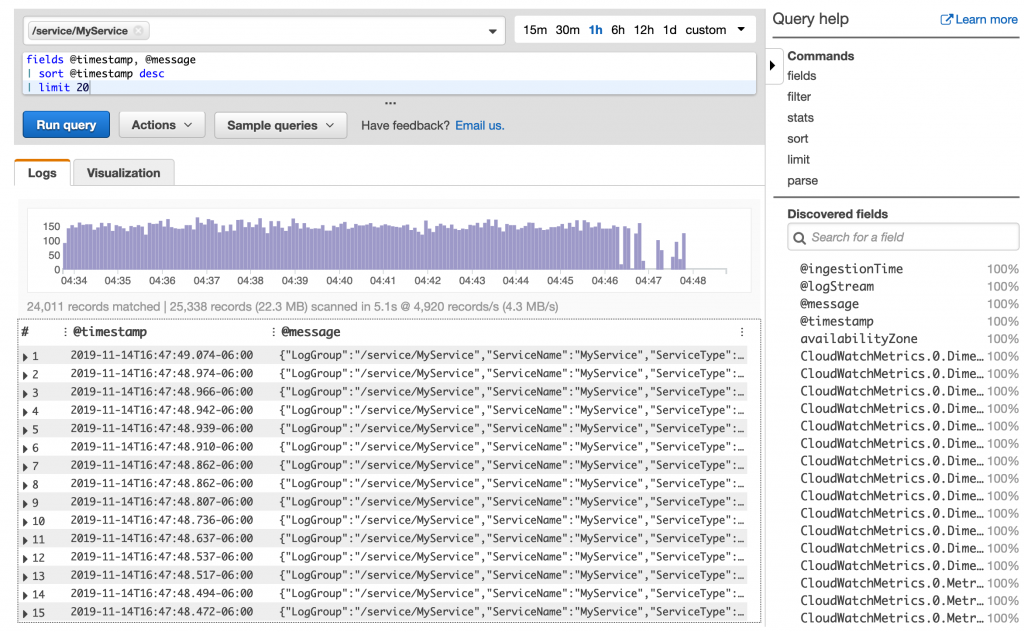Open the @message column options icon
Screen dimensions: 1024x632
tap(272, 331)
